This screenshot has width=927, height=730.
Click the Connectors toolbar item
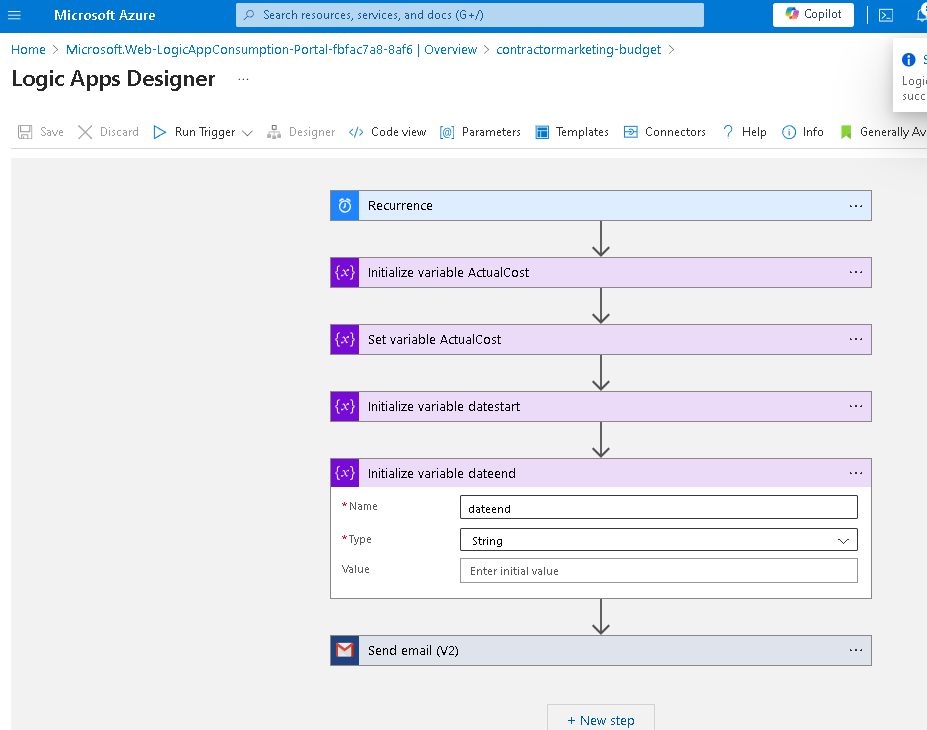665,132
